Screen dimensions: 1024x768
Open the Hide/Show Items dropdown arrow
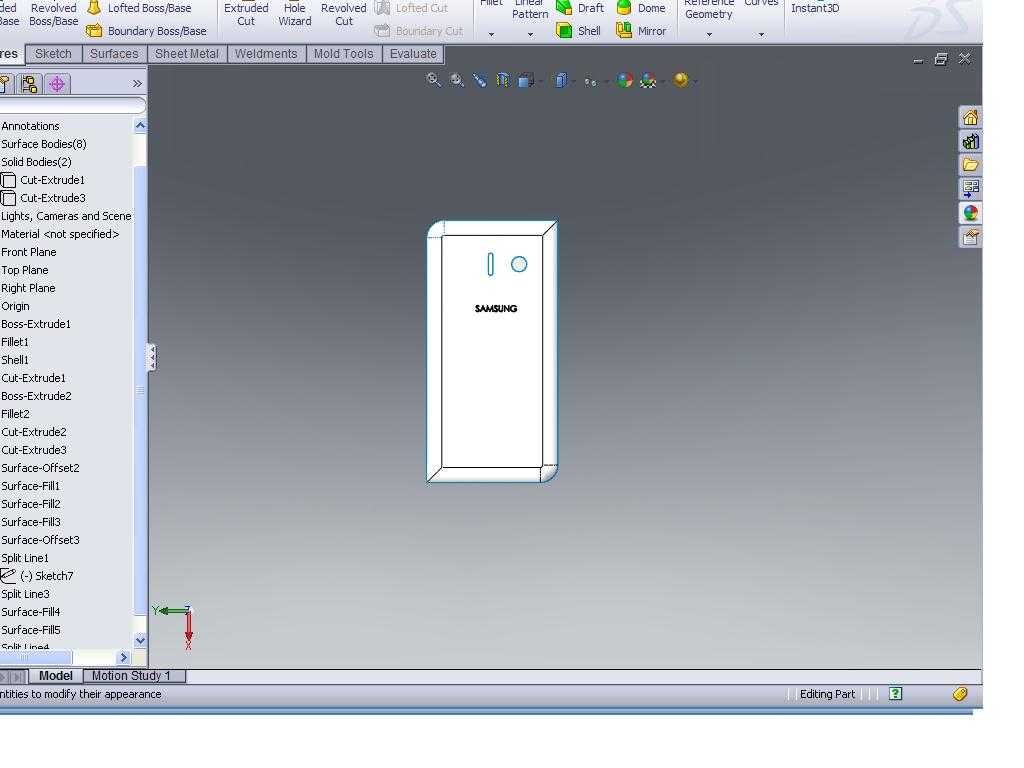pos(605,82)
